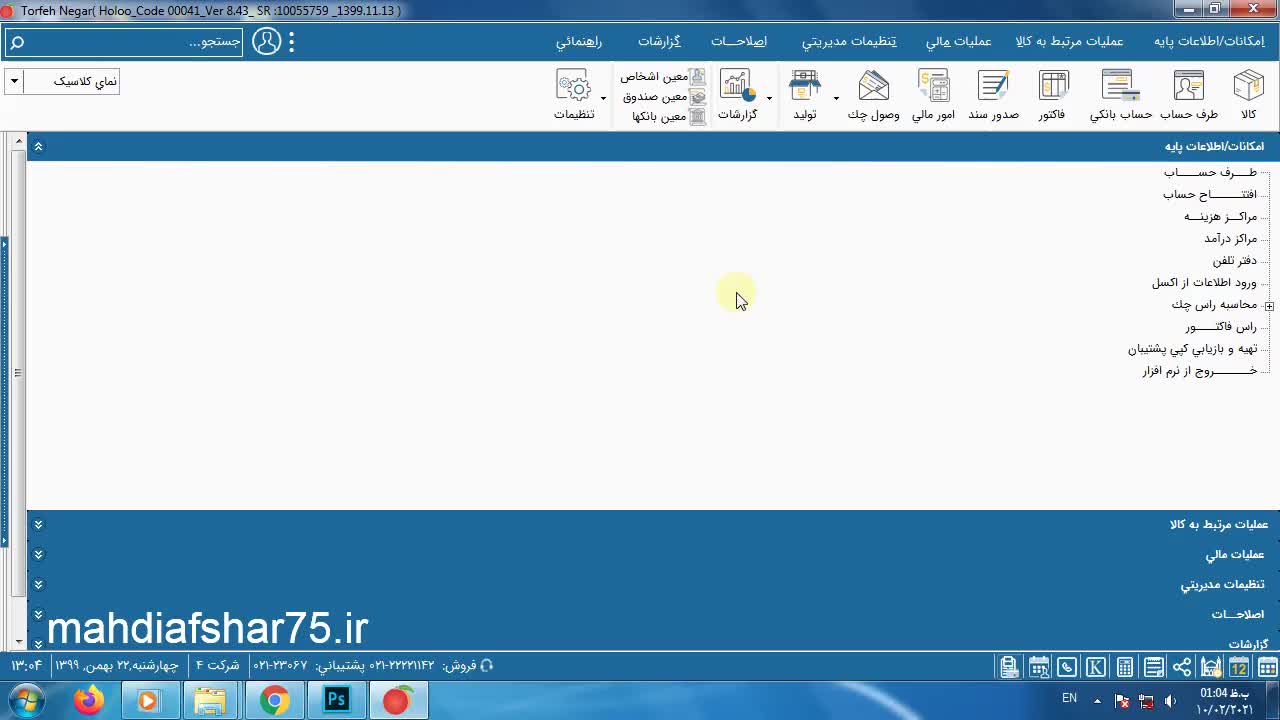Open the mosque icon in status bar
Viewport: 1280px width, 720px height.
point(1211,667)
